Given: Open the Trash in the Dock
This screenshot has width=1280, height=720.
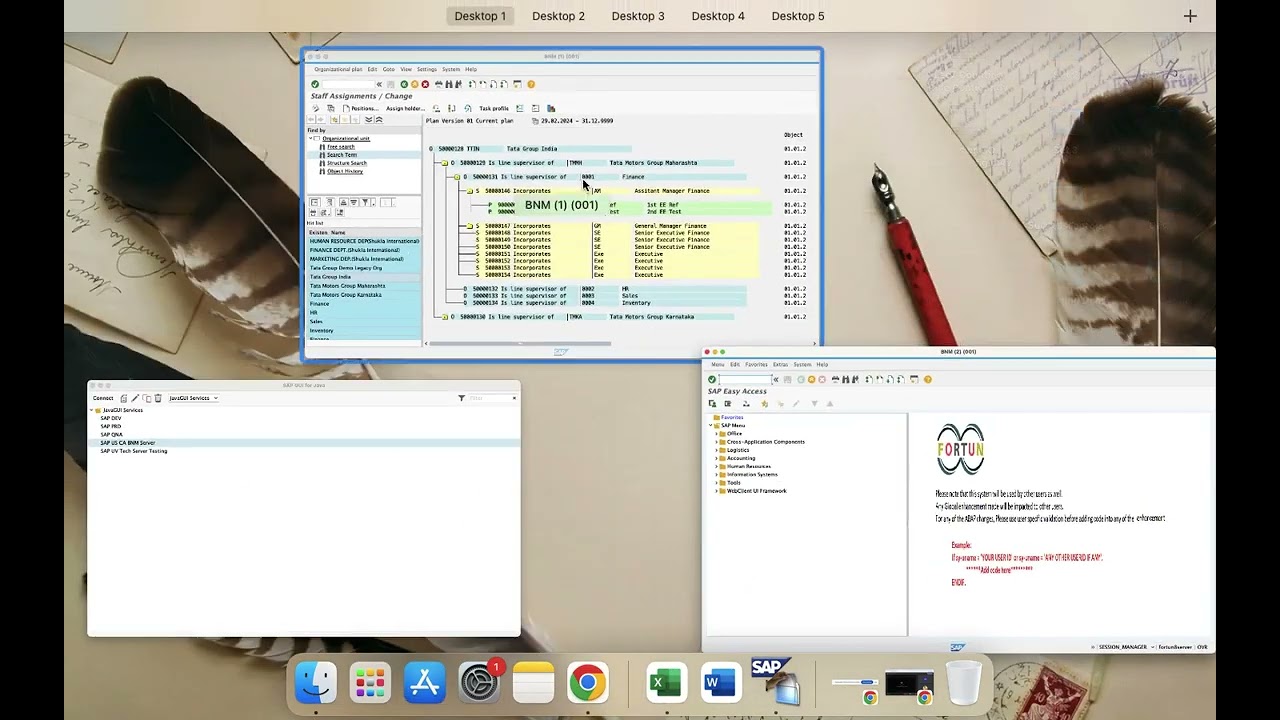Looking at the screenshot, I should click(x=963, y=684).
